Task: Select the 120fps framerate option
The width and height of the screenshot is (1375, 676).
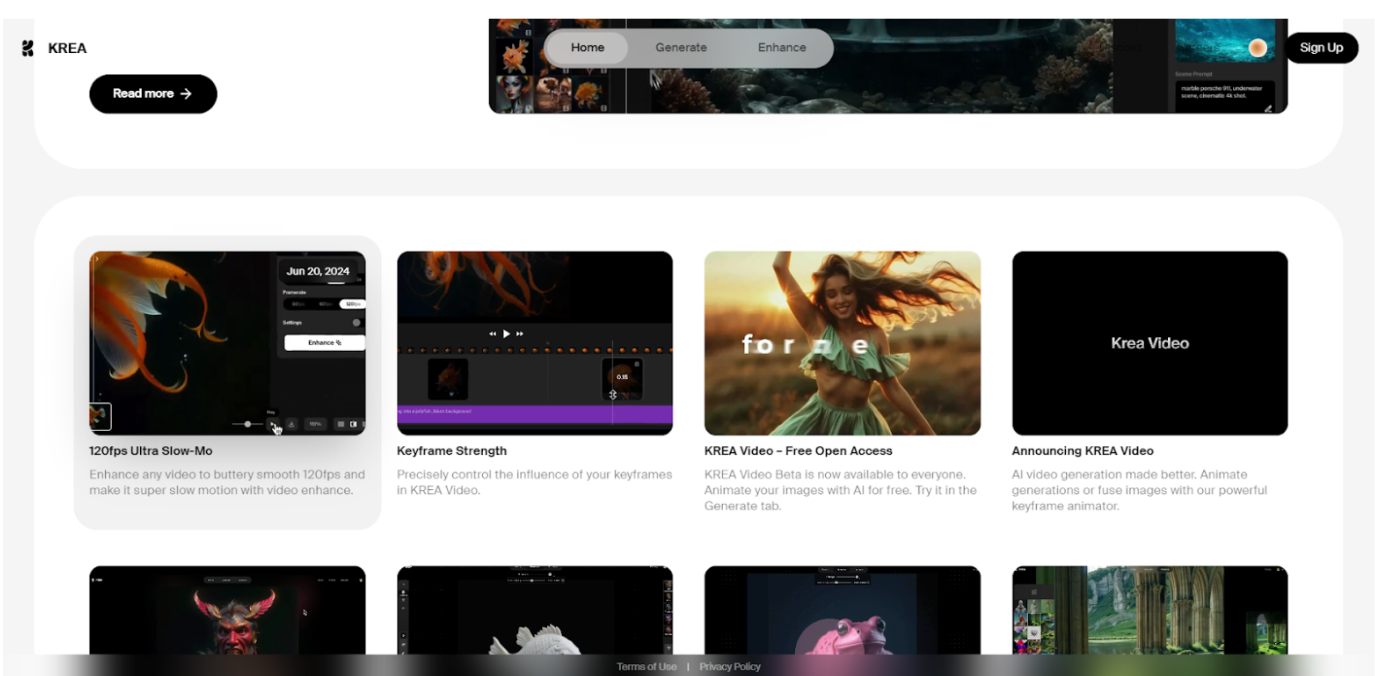Action: tap(353, 303)
